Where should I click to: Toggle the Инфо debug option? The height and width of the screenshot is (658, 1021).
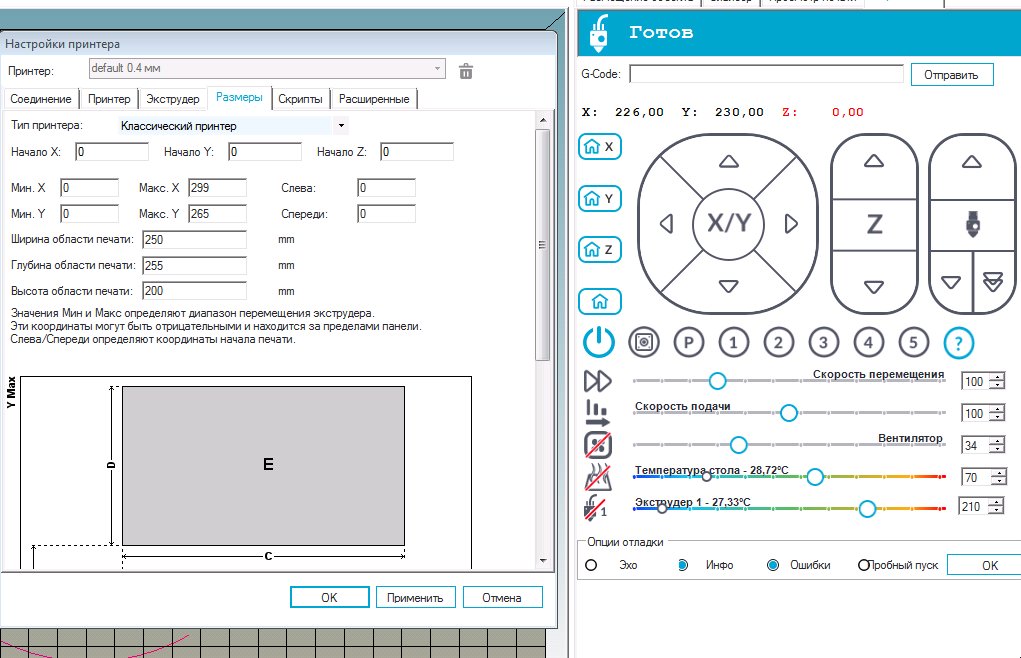click(682, 565)
